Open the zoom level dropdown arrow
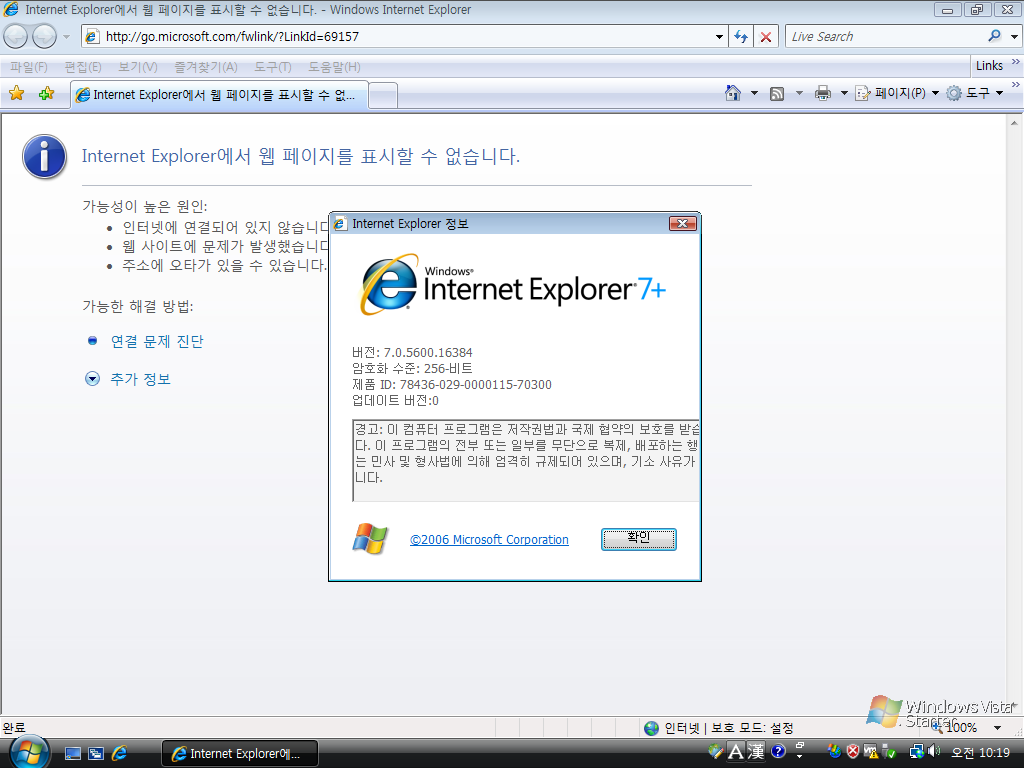The image size is (1024, 768). pos(997,728)
